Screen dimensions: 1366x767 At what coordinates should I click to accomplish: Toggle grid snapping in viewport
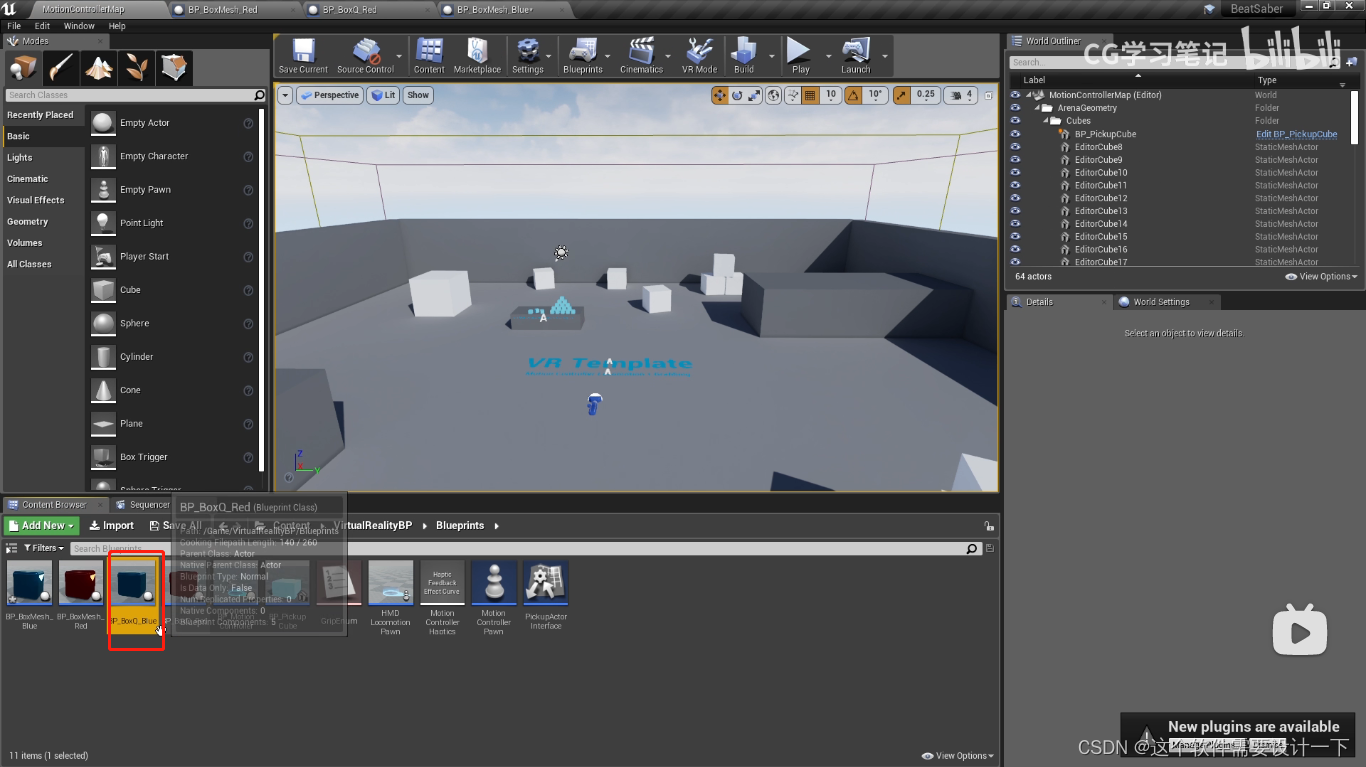[811, 95]
